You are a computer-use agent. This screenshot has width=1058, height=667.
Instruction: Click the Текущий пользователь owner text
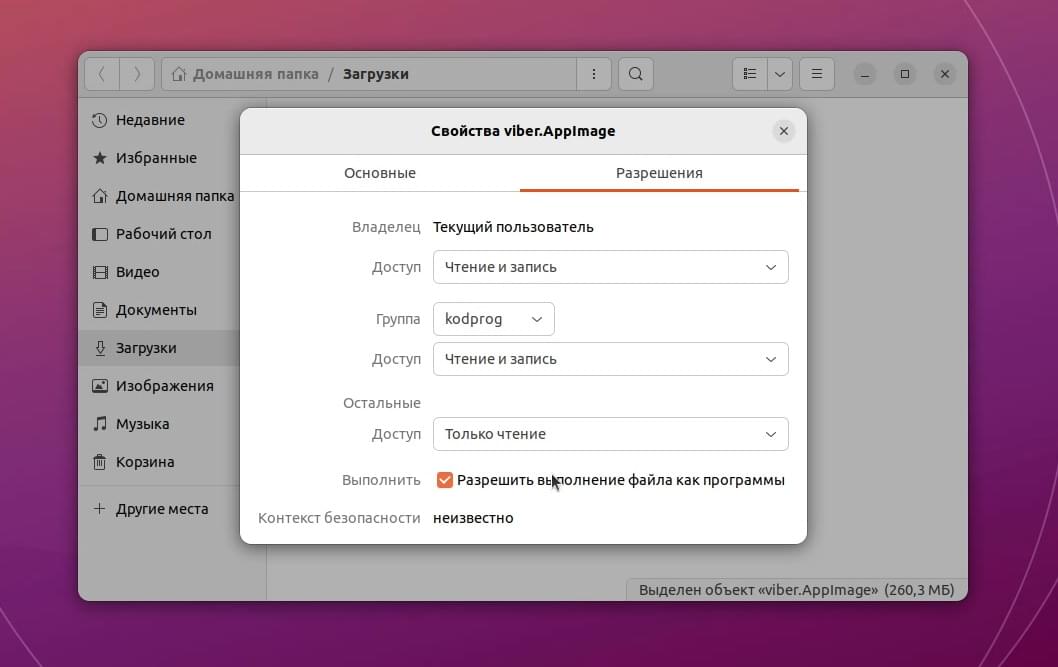click(513, 227)
